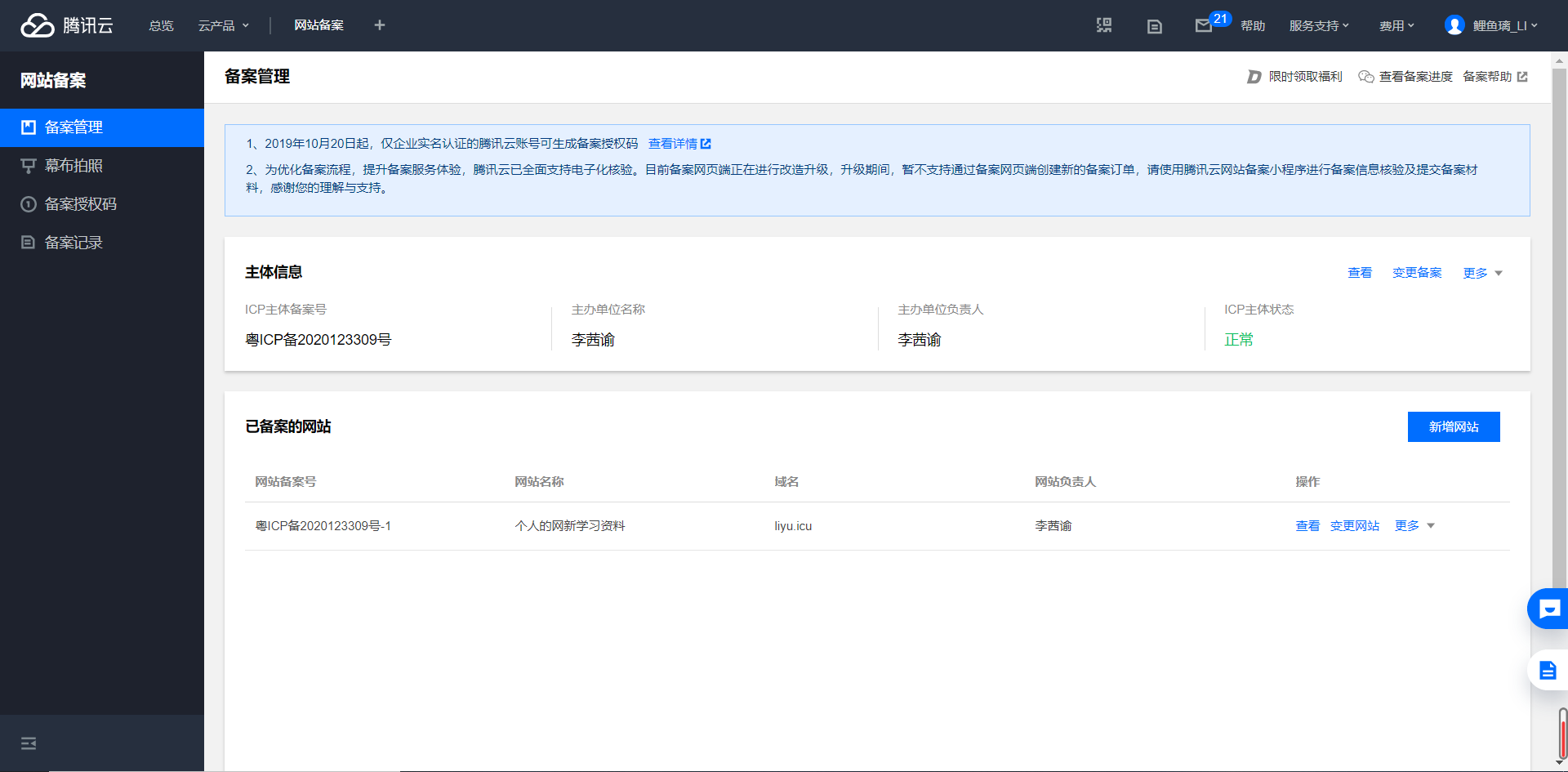
Task: Click the 备案授权码 sidebar icon
Action: coord(29,204)
